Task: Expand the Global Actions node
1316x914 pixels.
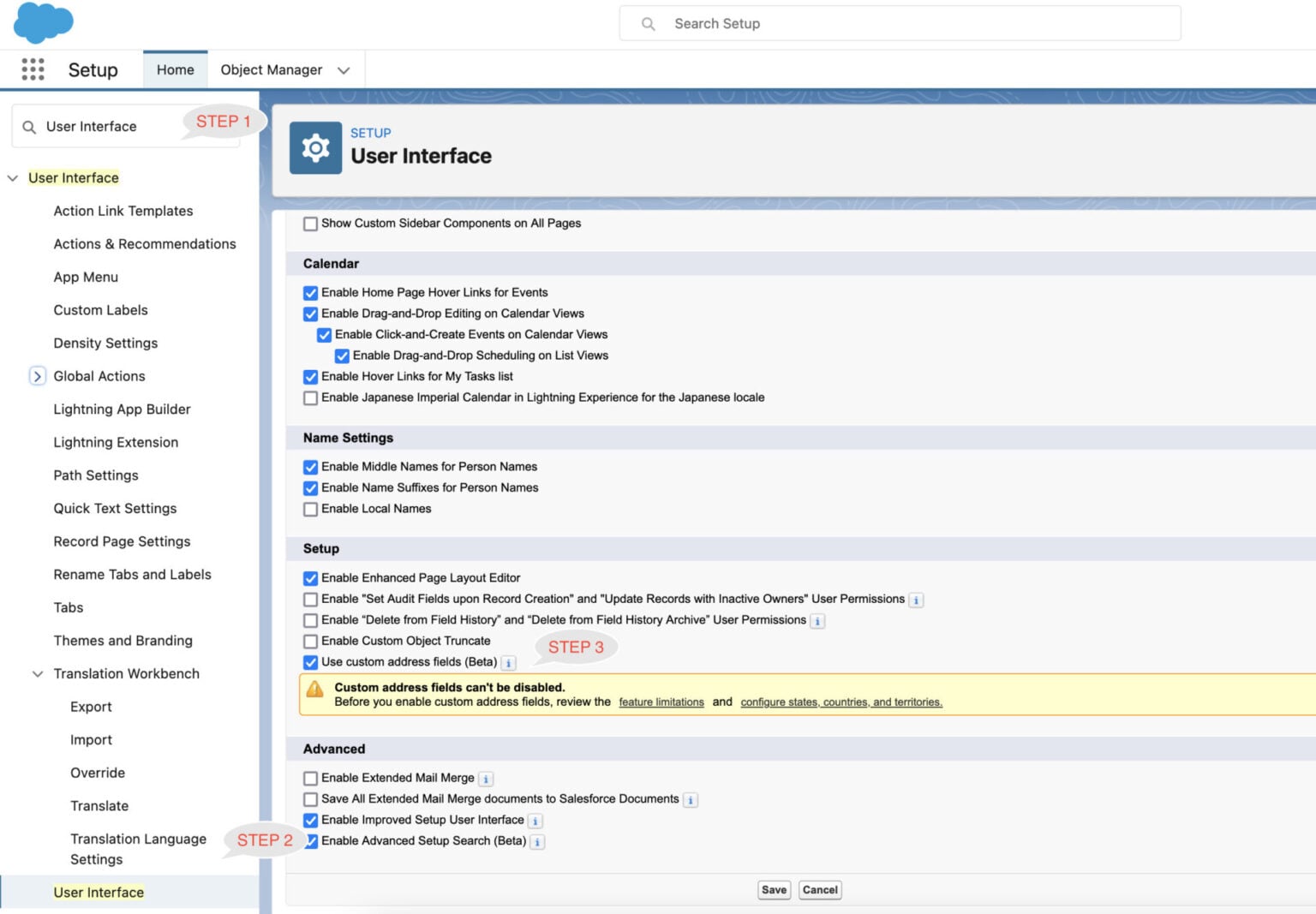Action: 37,376
